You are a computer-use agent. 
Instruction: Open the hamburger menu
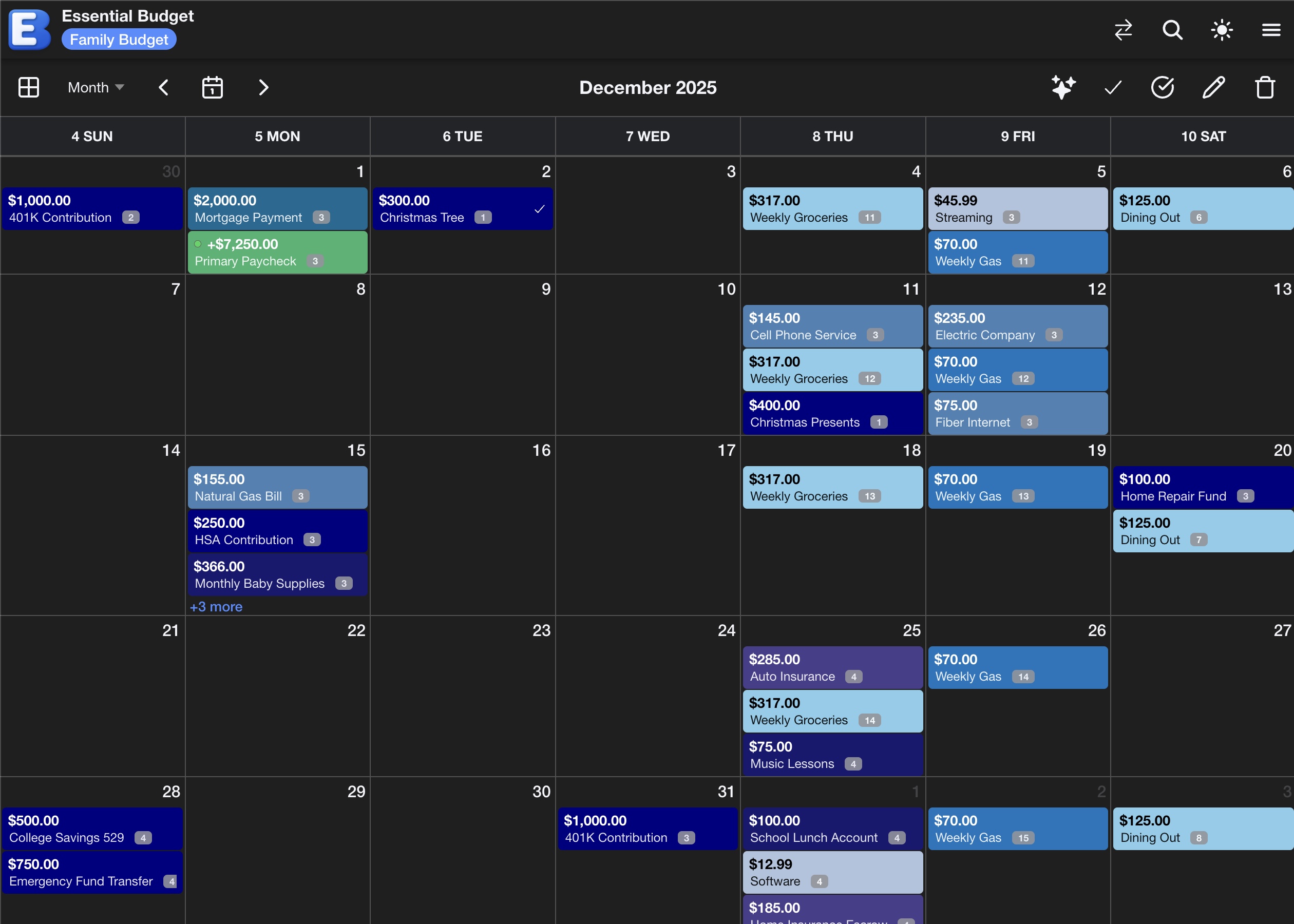pos(1271,30)
